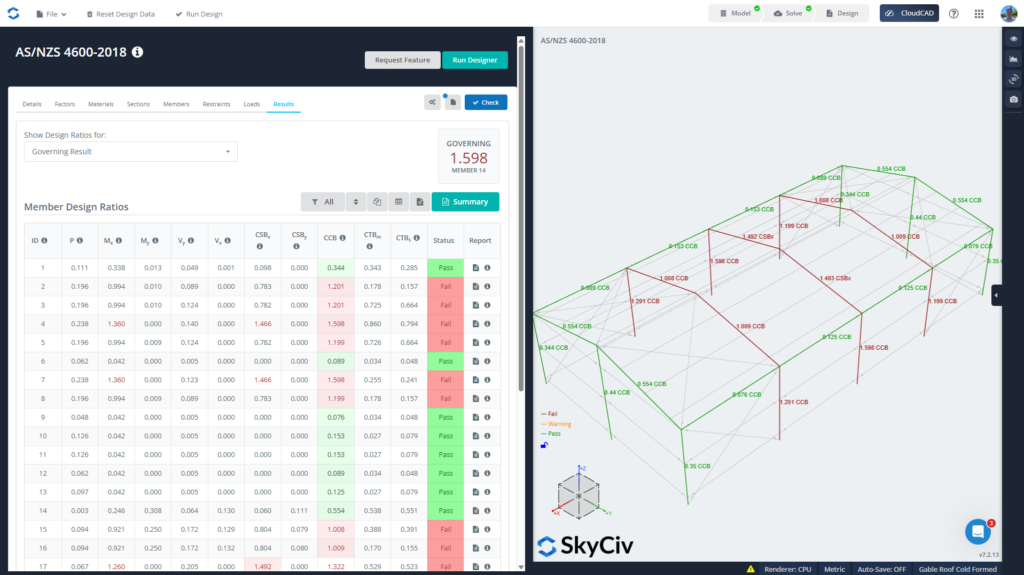
Task: Click the blue Check button
Action: click(x=486, y=103)
